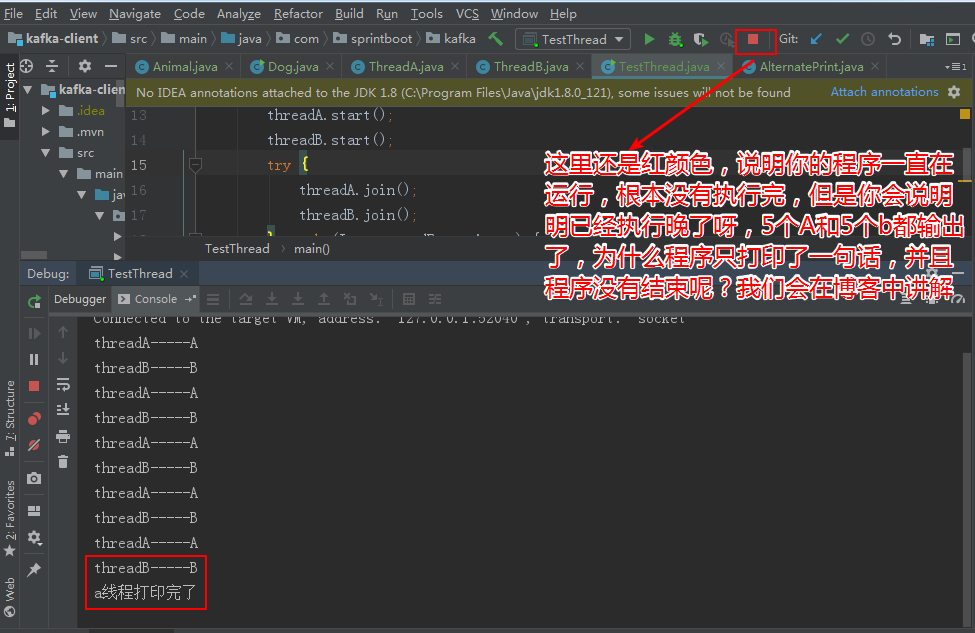Click Git Update Project arrow icon
Viewport: 975px width, 633px height.
[816, 39]
